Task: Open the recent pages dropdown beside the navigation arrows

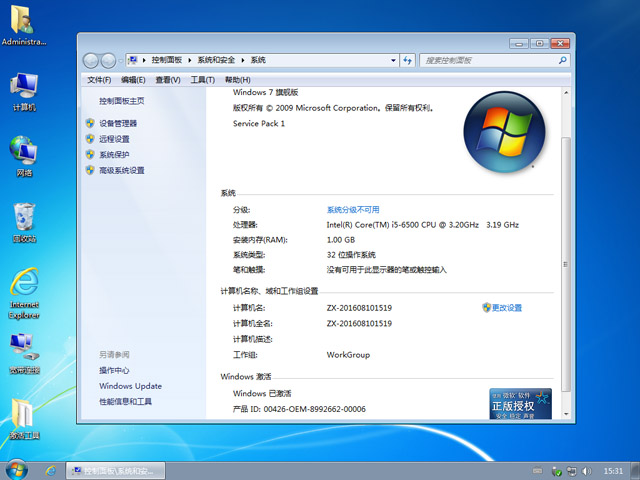Action: tap(120, 61)
